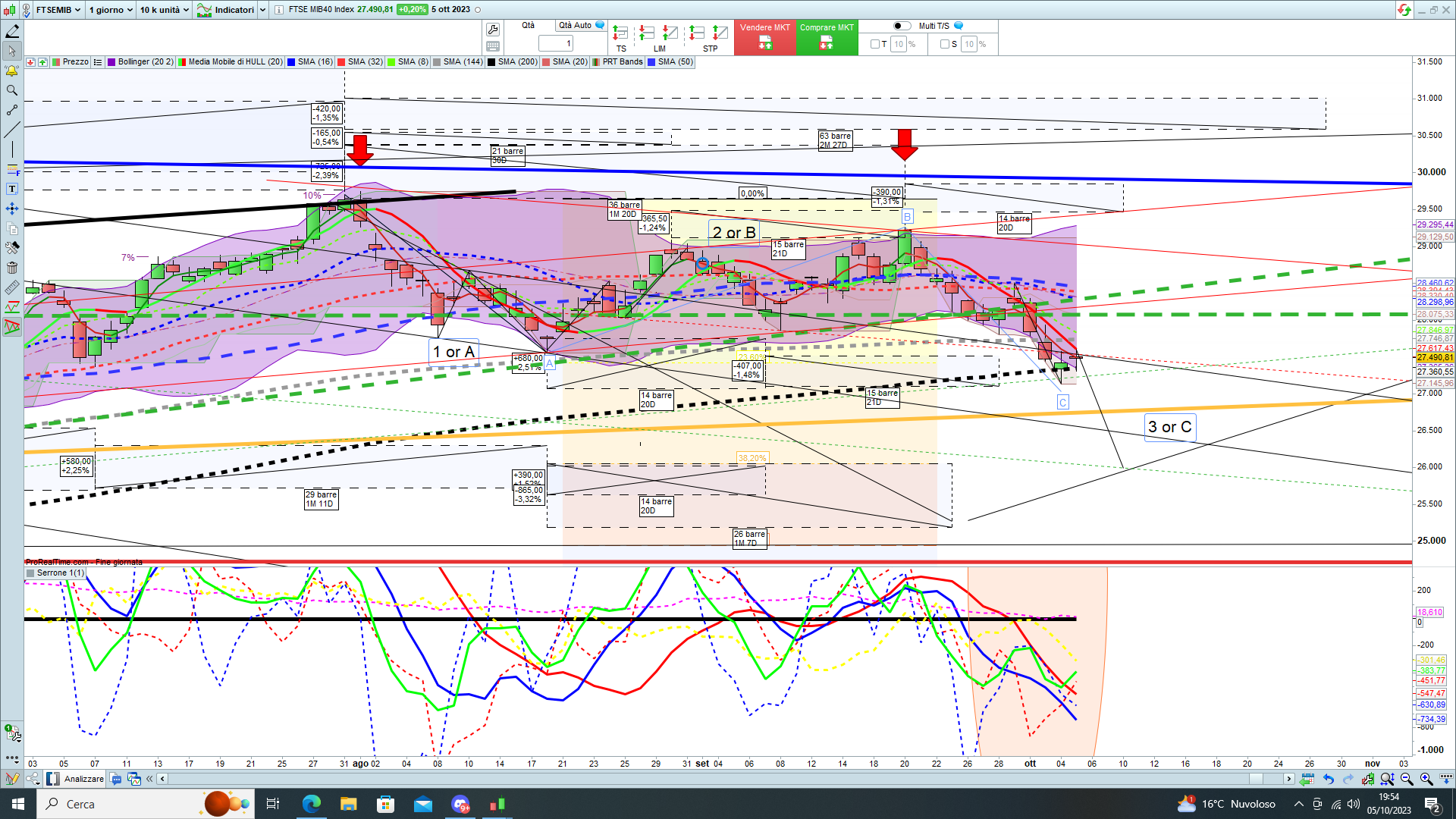The image size is (1456, 819).
Task: Open the trash delete objects tool
Action: tap(12, 268)
